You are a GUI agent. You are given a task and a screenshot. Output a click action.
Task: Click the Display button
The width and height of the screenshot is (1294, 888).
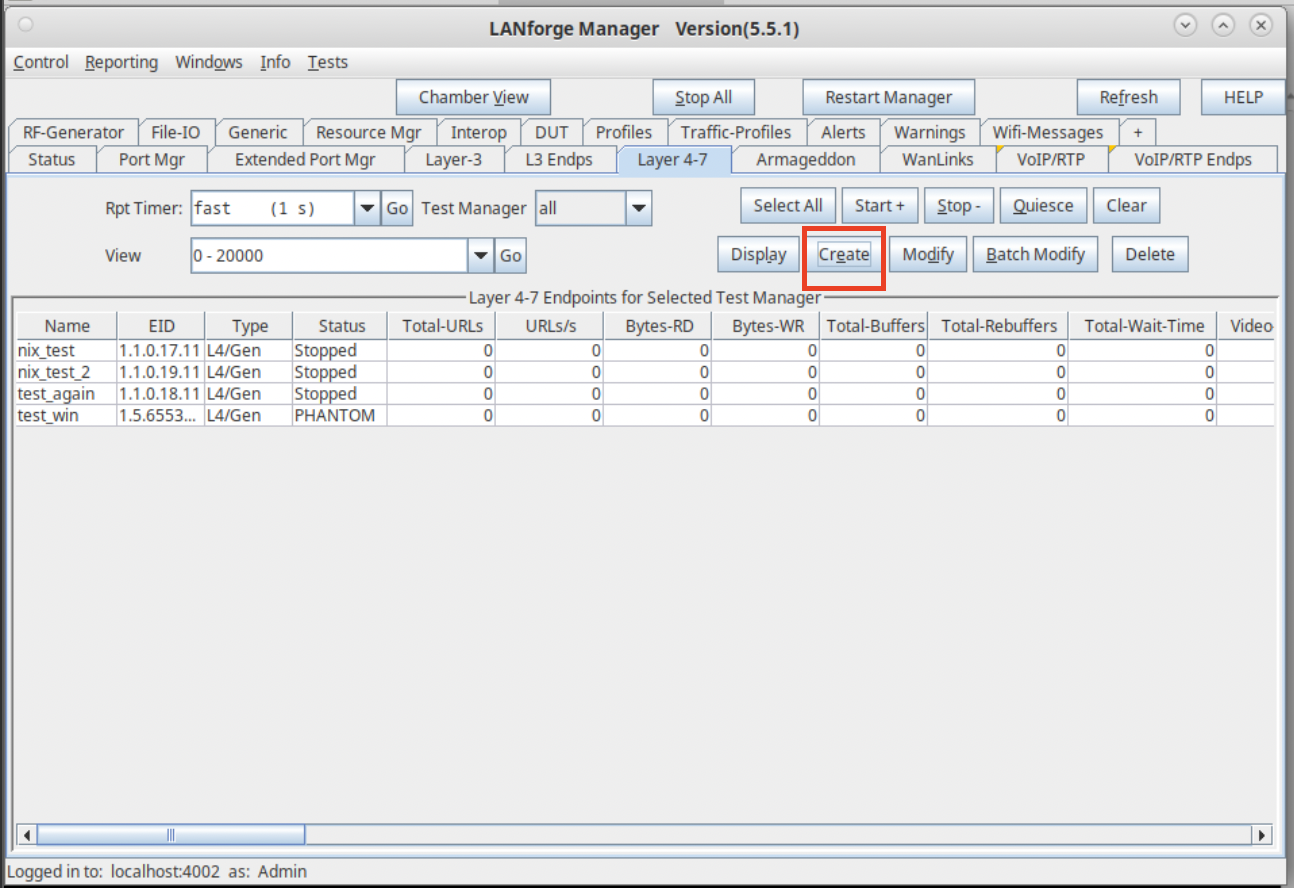(x=758, y=254)
